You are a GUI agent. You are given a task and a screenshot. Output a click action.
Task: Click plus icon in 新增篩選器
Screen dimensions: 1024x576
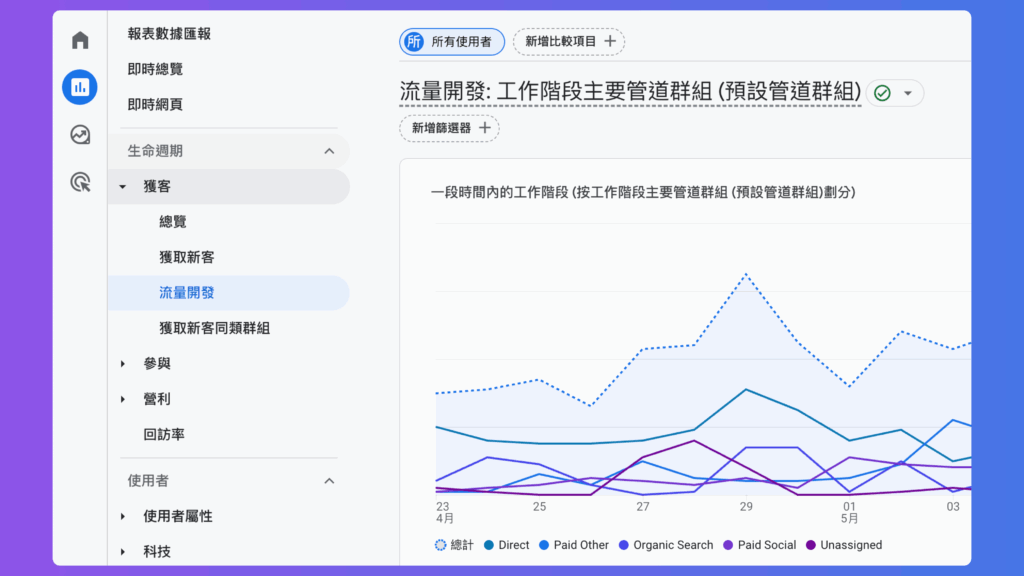pos(485,128)
